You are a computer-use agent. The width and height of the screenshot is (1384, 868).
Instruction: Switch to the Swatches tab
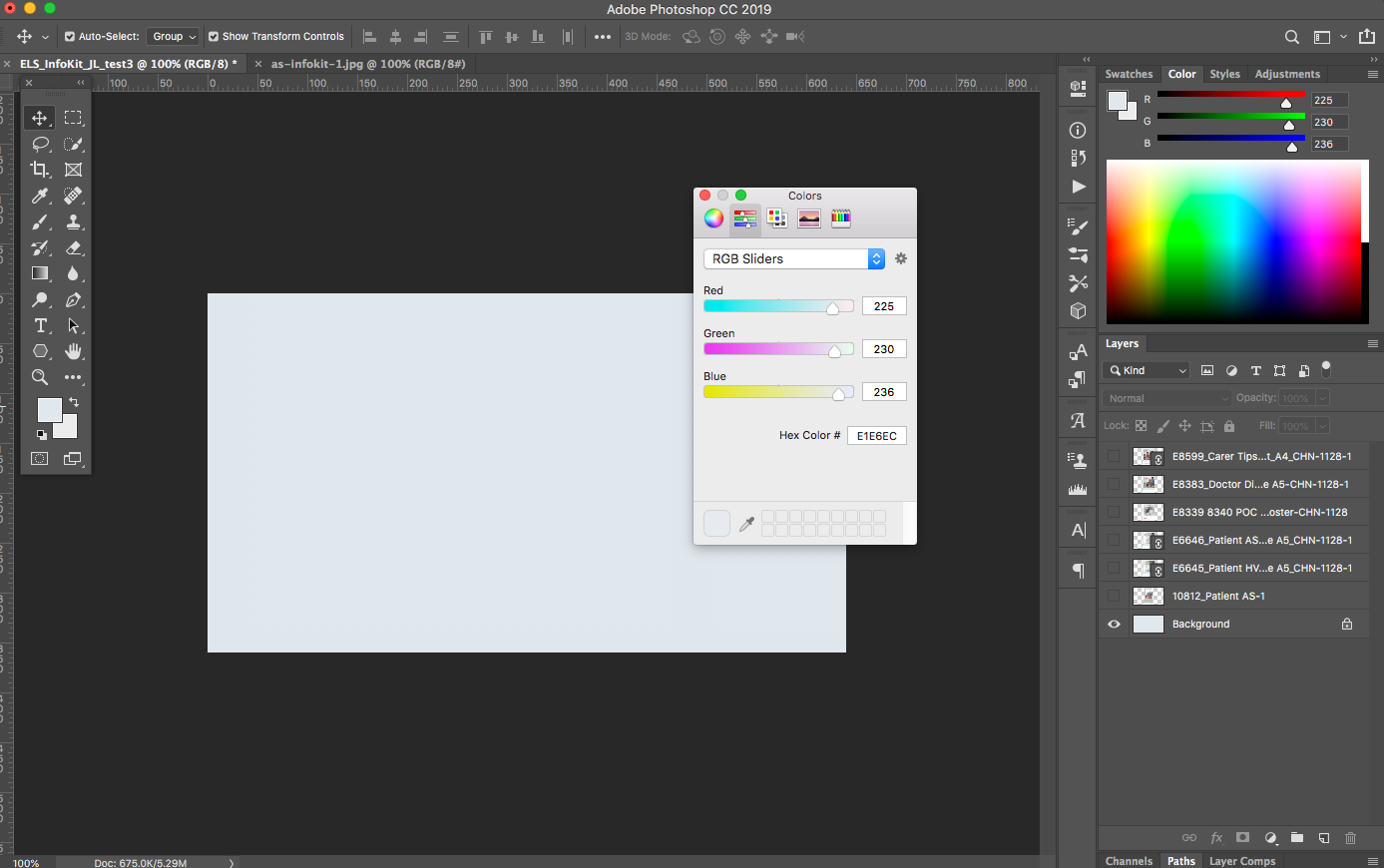click(x=1129, y=73)
